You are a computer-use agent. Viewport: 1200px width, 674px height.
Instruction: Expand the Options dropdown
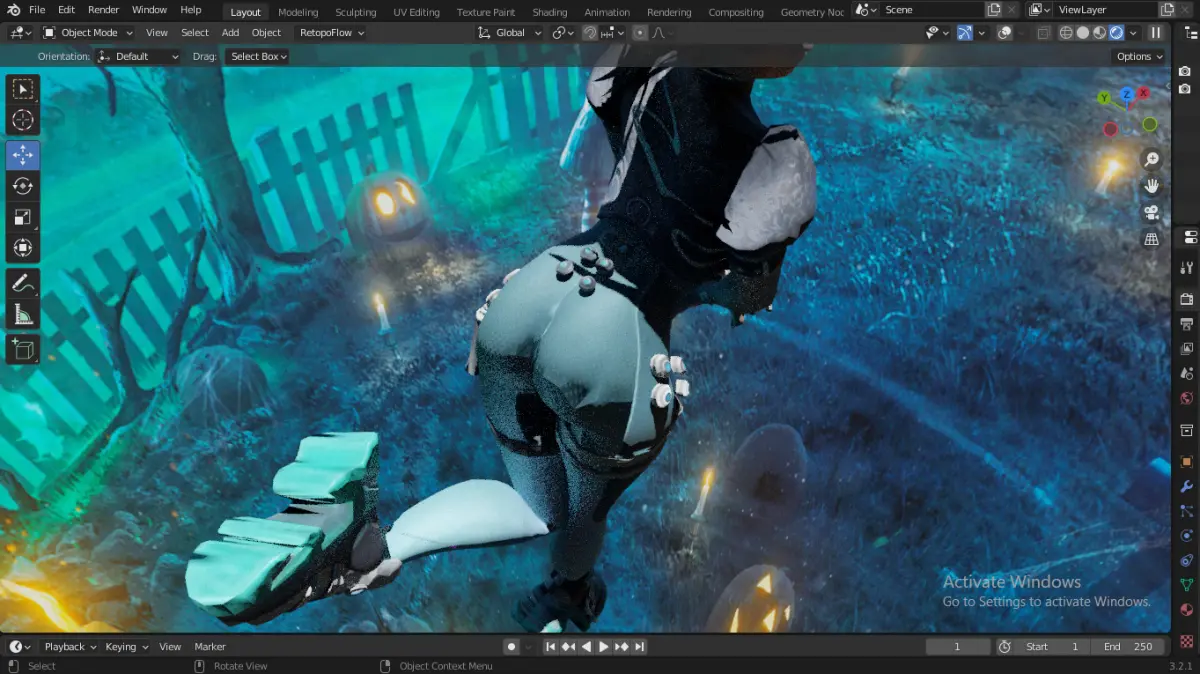(1140, 56)
